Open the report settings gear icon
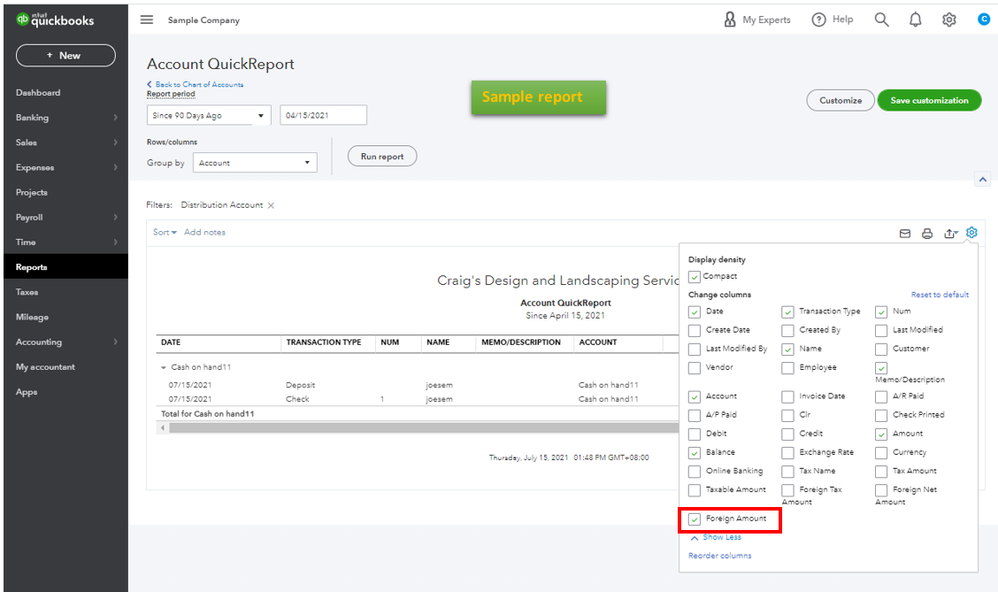 [971, 232]
